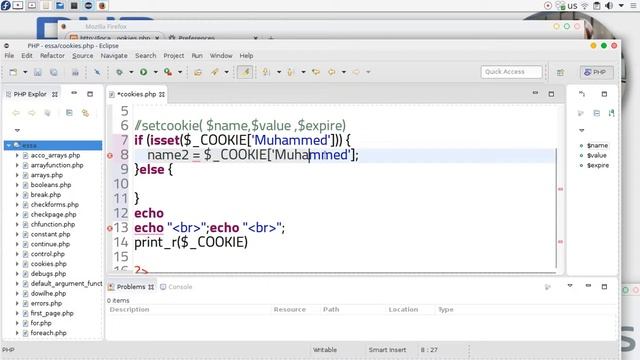Open the Outline view menu arrow

tap(582, 130)
